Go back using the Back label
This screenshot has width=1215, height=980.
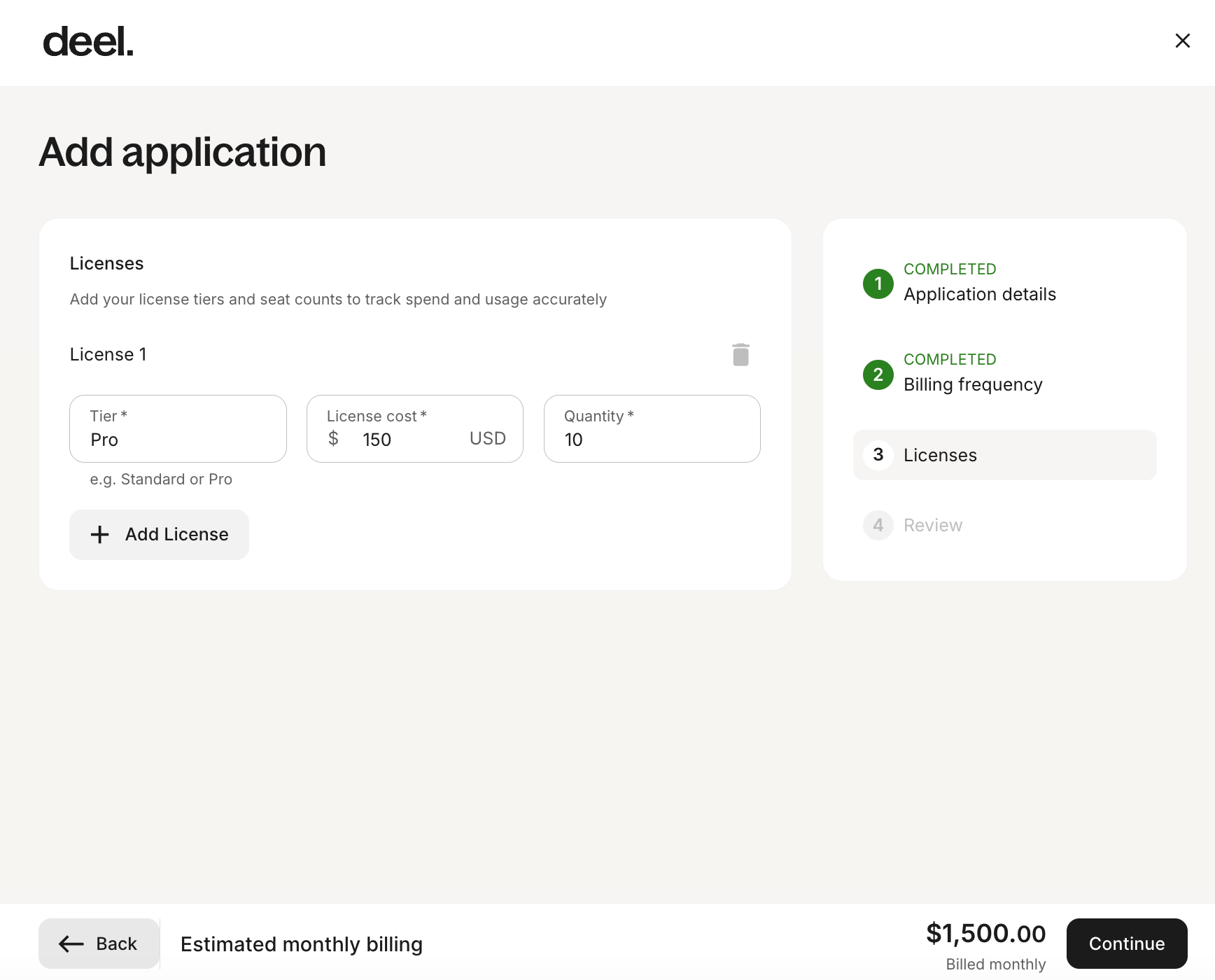coord(116,944)
